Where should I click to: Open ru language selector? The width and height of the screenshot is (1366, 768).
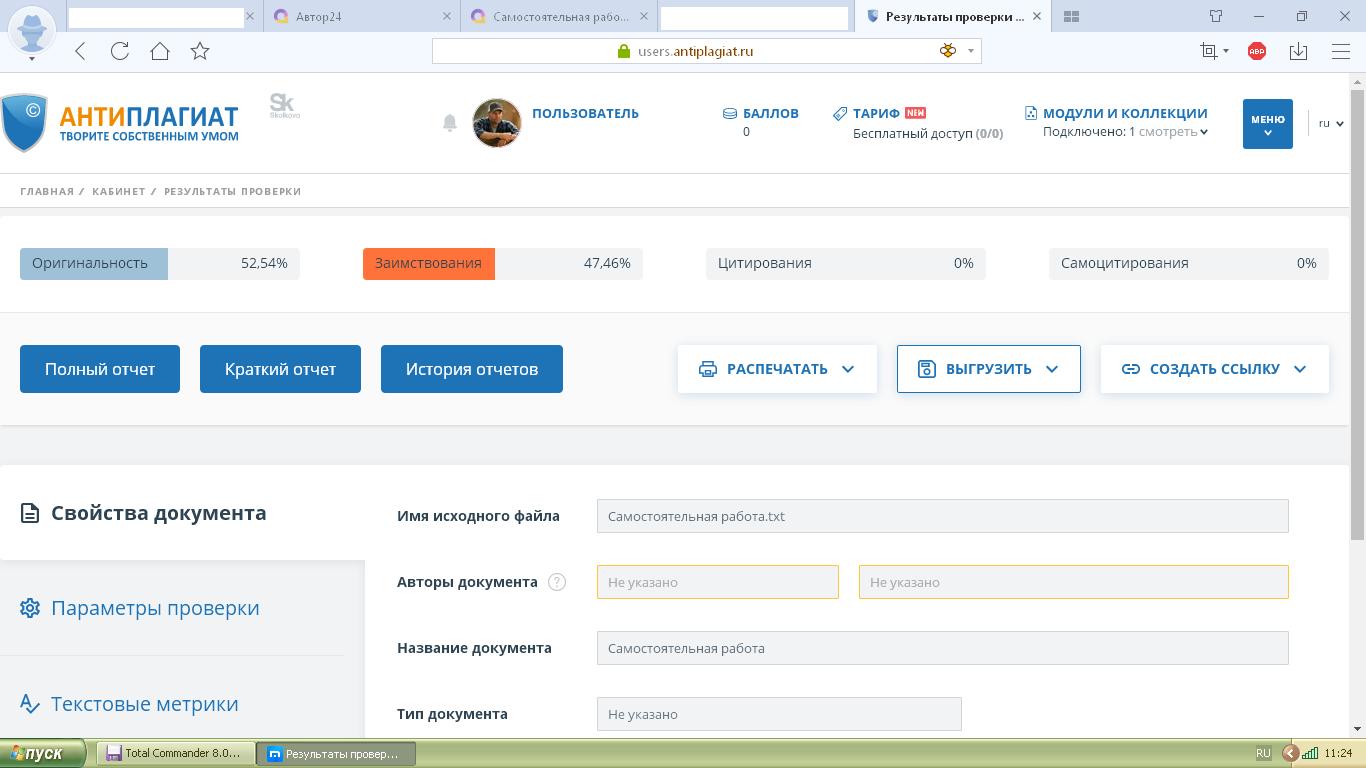click(x=1330, y=124)
